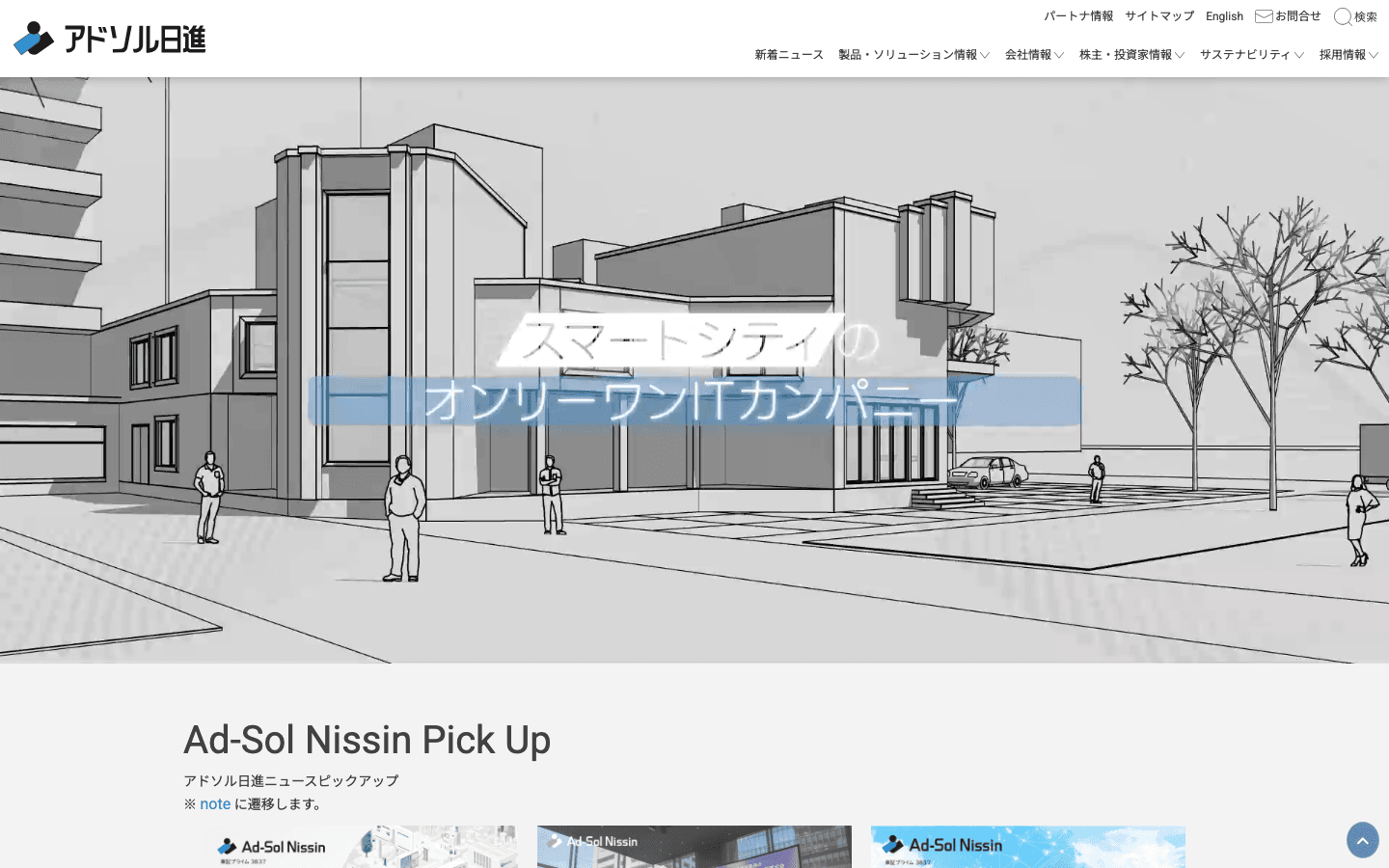1389x868 pixels.
Task: Click the envelope icon beside お問合せ
Action: 1264,16
